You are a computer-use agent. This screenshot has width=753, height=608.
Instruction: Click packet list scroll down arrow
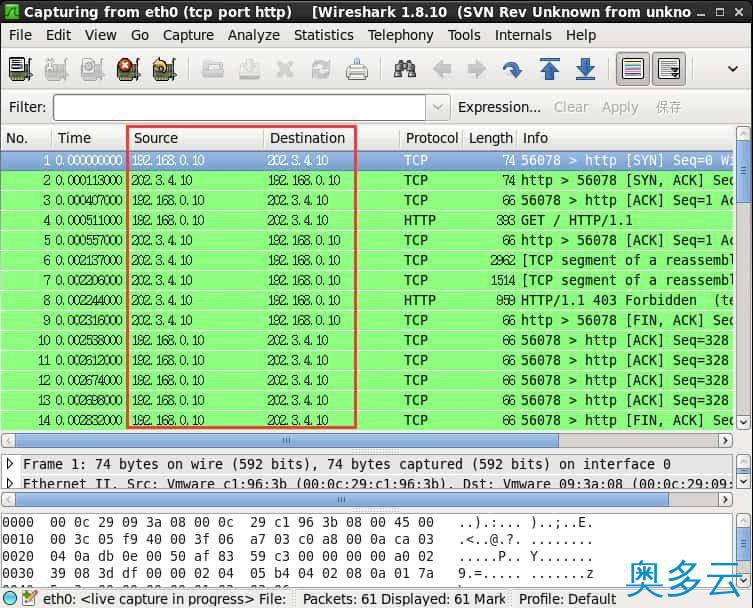(x=743, y=422)
